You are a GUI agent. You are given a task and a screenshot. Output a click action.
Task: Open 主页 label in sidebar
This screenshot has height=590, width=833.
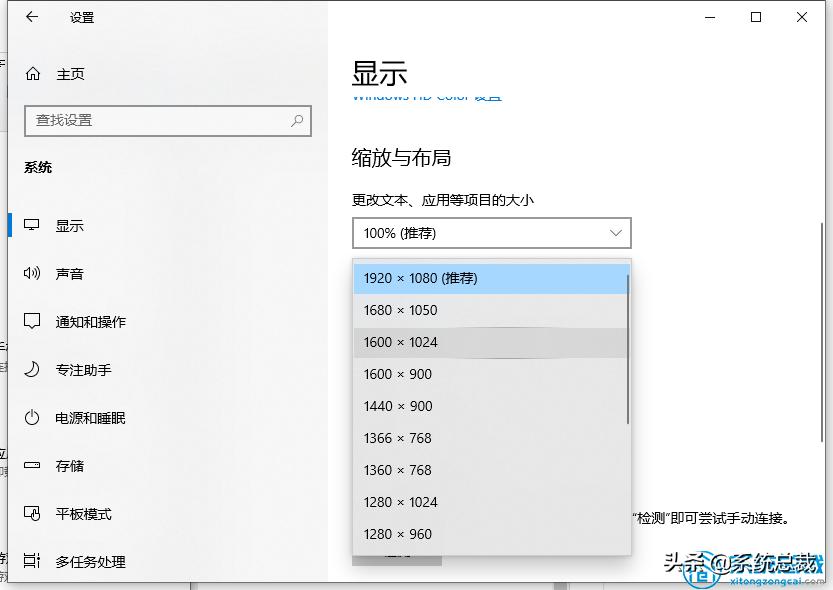coord(70,74)
